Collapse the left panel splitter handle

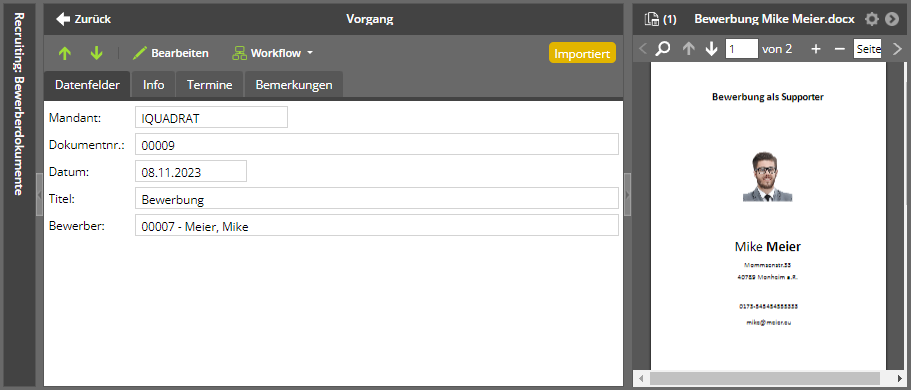pyautogui.click(x=40, y=194)
